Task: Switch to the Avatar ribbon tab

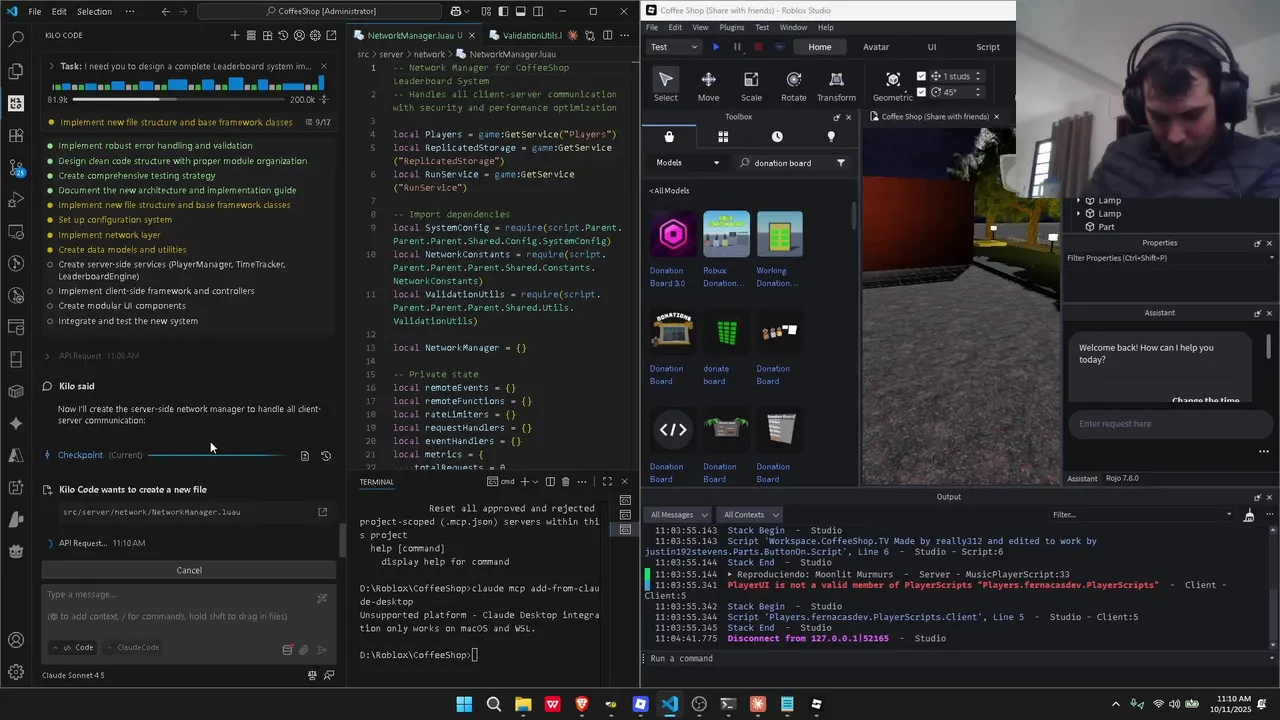Action: point(876,47)
